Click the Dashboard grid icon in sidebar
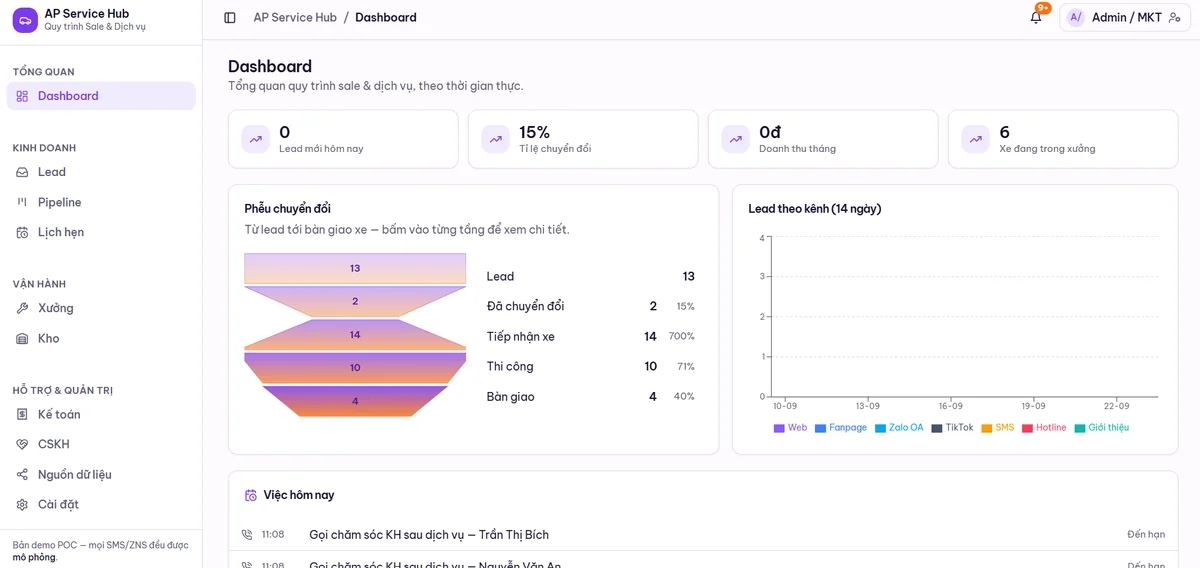Viewport: 1200px width, 568px height. [22, 96]
